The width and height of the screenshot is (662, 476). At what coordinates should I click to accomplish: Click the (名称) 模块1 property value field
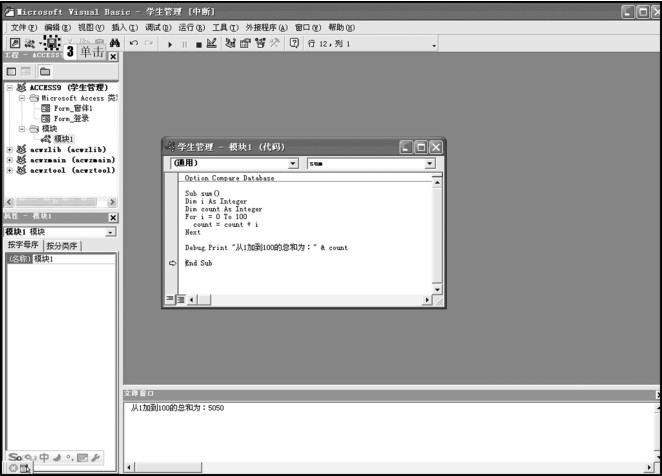tap(73, 259)
